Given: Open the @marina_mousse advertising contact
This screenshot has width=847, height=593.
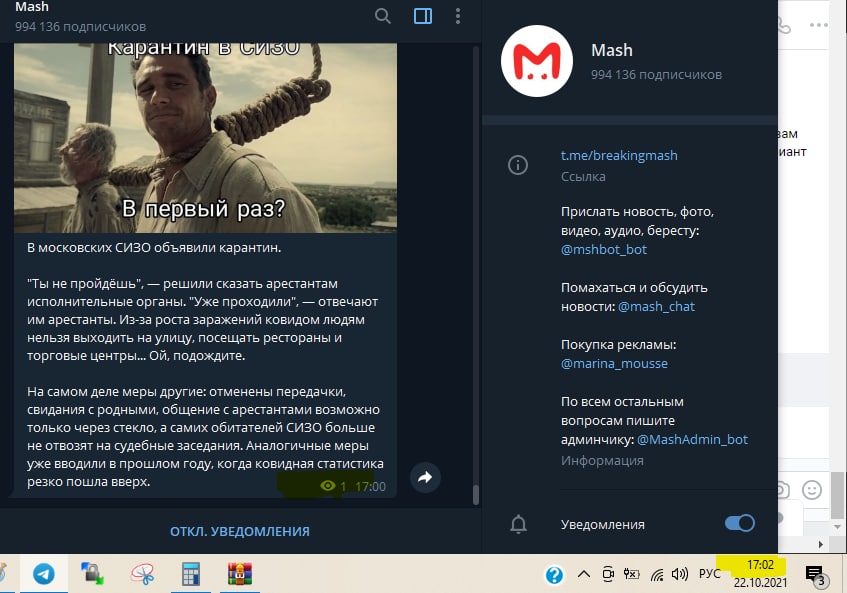Looking at the screenshot, I should pos(614,363).
